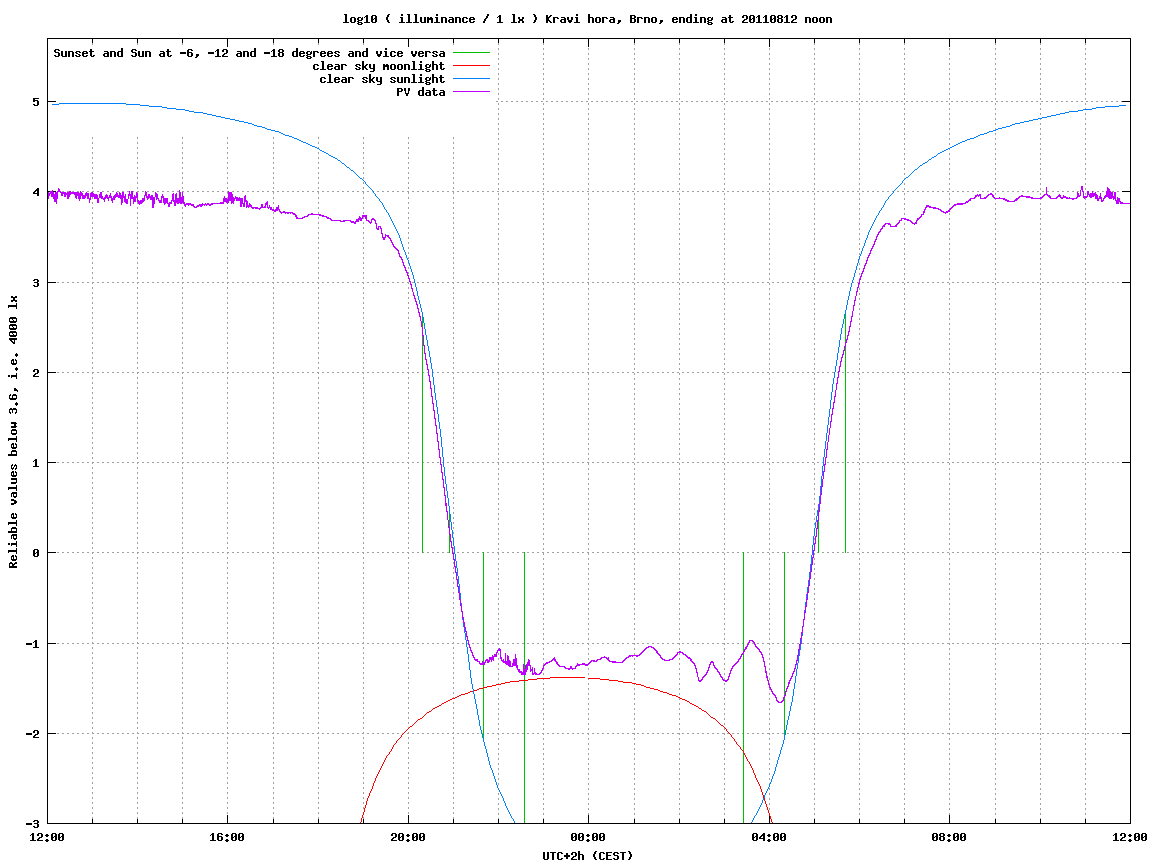Click the y-axis tick label 3
Image resolution: width=1151 pixels, height=863 pixels.
[x=35, y=283]
